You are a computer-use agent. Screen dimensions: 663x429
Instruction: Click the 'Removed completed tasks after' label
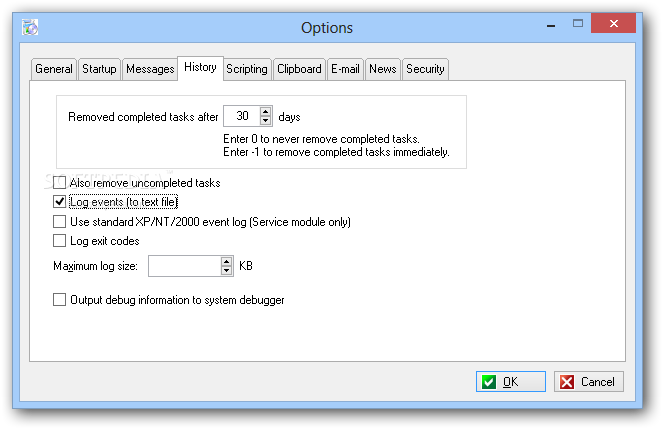[x=143, y=117]
